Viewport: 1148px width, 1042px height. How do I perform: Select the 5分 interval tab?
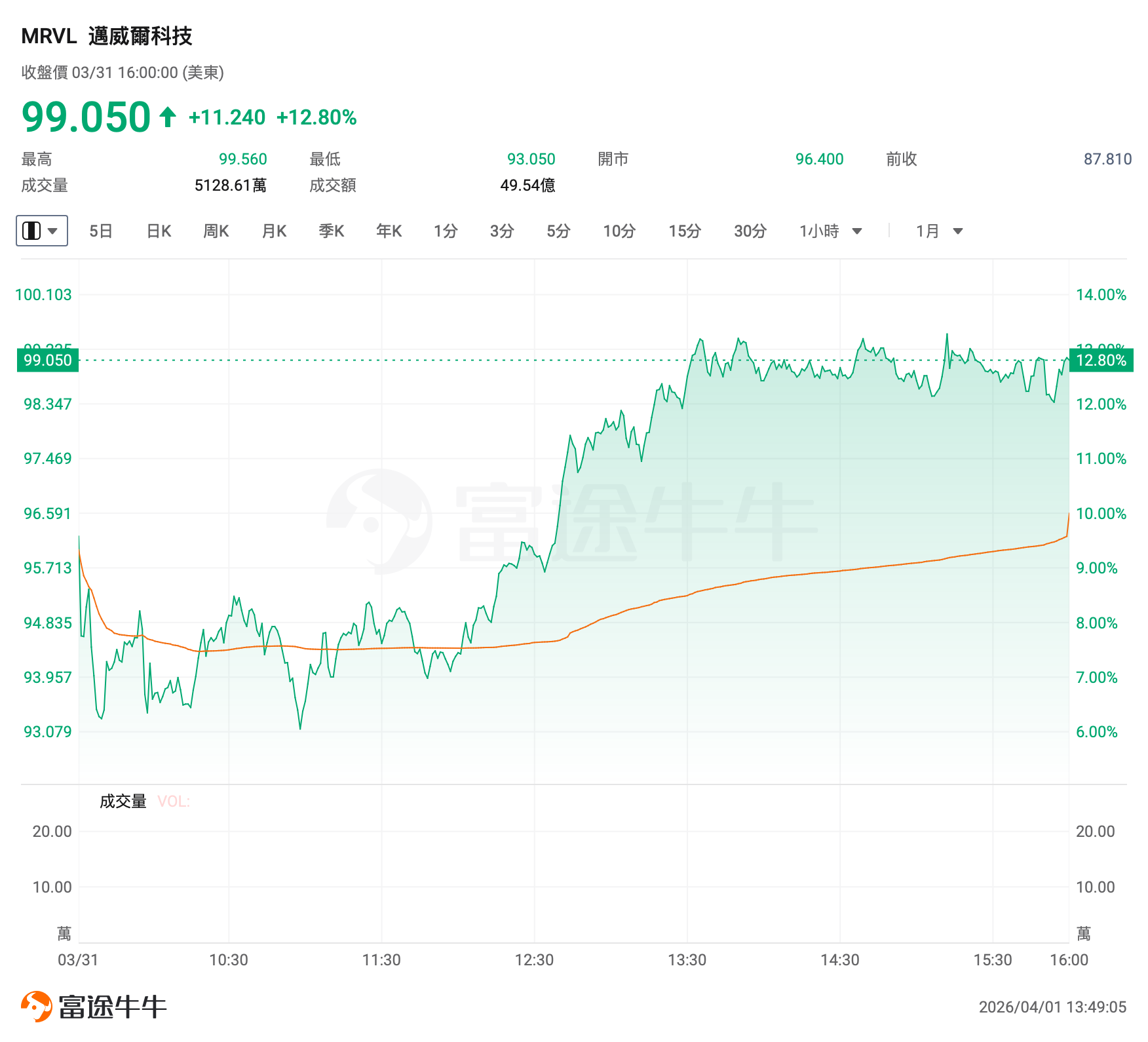point(559,231)
